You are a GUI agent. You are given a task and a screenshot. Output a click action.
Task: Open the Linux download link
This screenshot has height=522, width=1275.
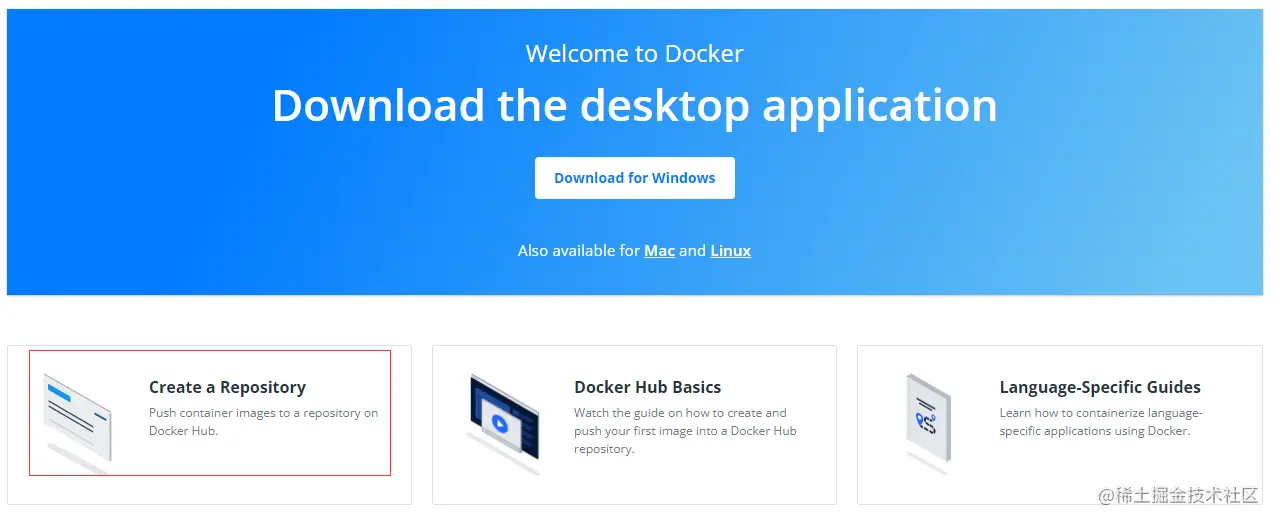730,251
